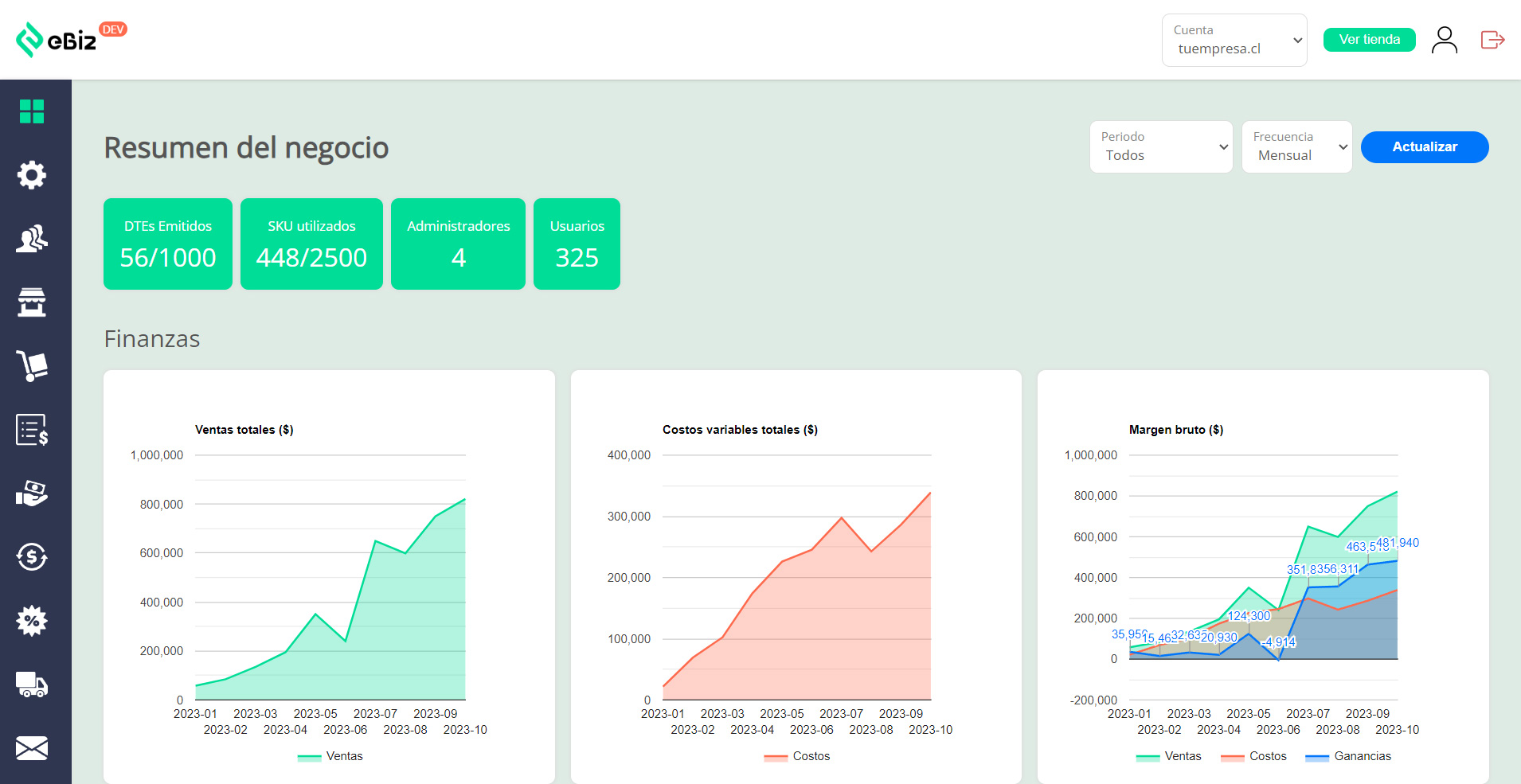Click the DEV badge next to logo
This screenshot has height=784, width=1521.
[113, 29]
